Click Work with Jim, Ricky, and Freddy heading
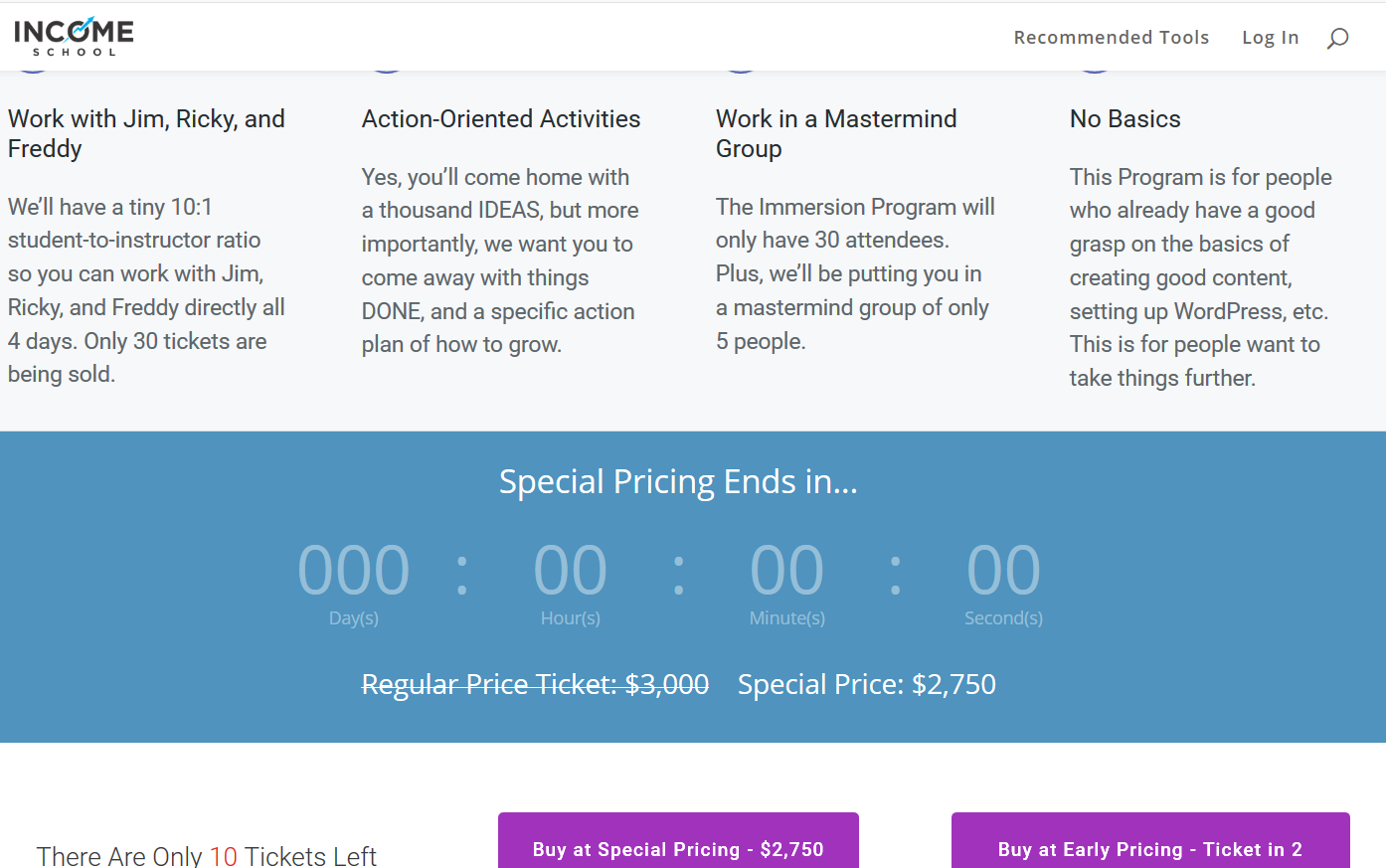 [146, 133]
